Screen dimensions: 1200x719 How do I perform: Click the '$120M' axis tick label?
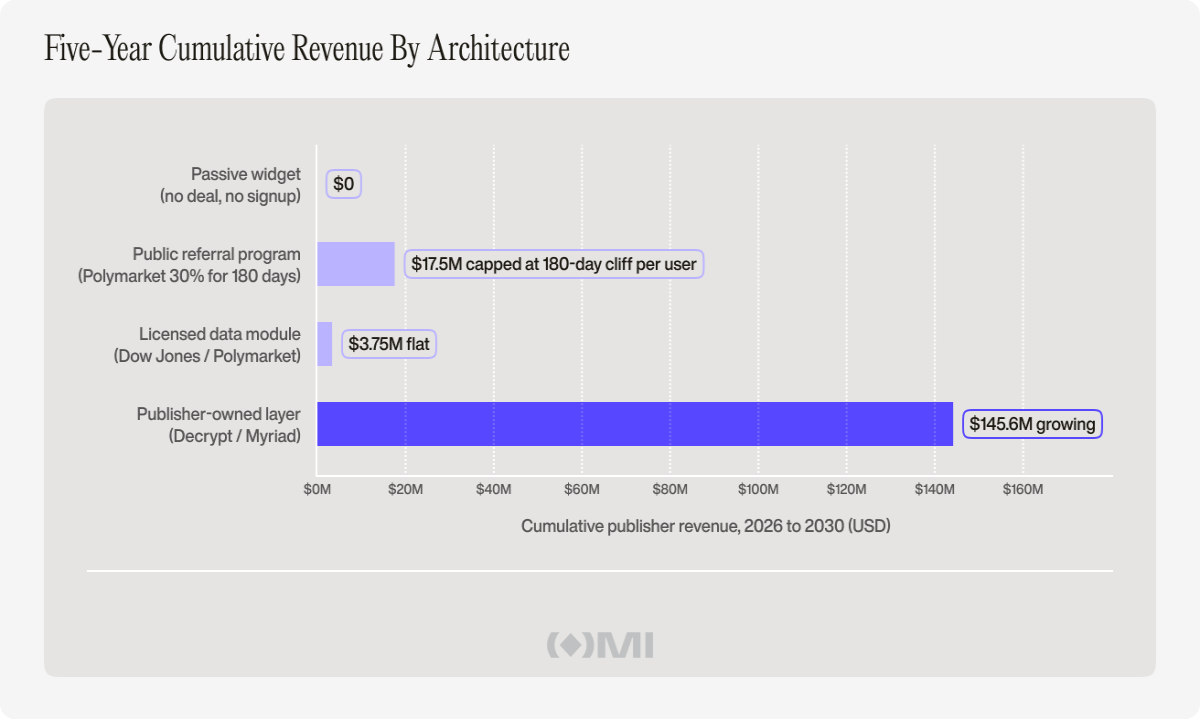point(846,489)
